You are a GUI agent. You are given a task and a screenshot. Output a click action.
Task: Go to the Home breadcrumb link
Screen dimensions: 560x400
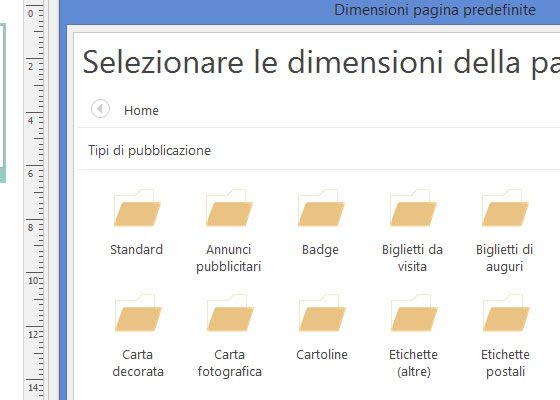click(x=141, y=111)
